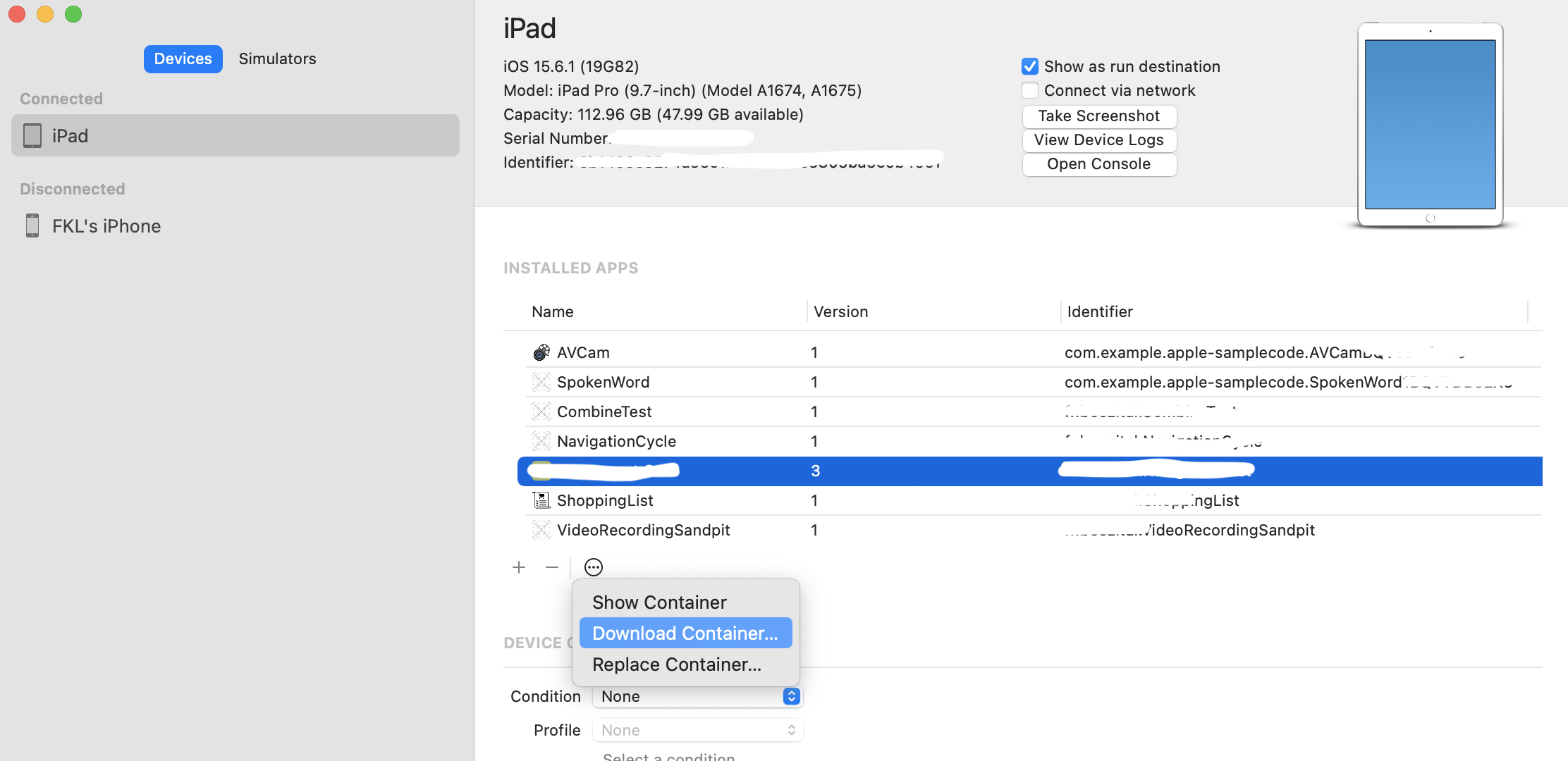Screen dimensions: 1568x761
Task: Click the NavigationCycle placeholder app icon
Action: point(541,441)
